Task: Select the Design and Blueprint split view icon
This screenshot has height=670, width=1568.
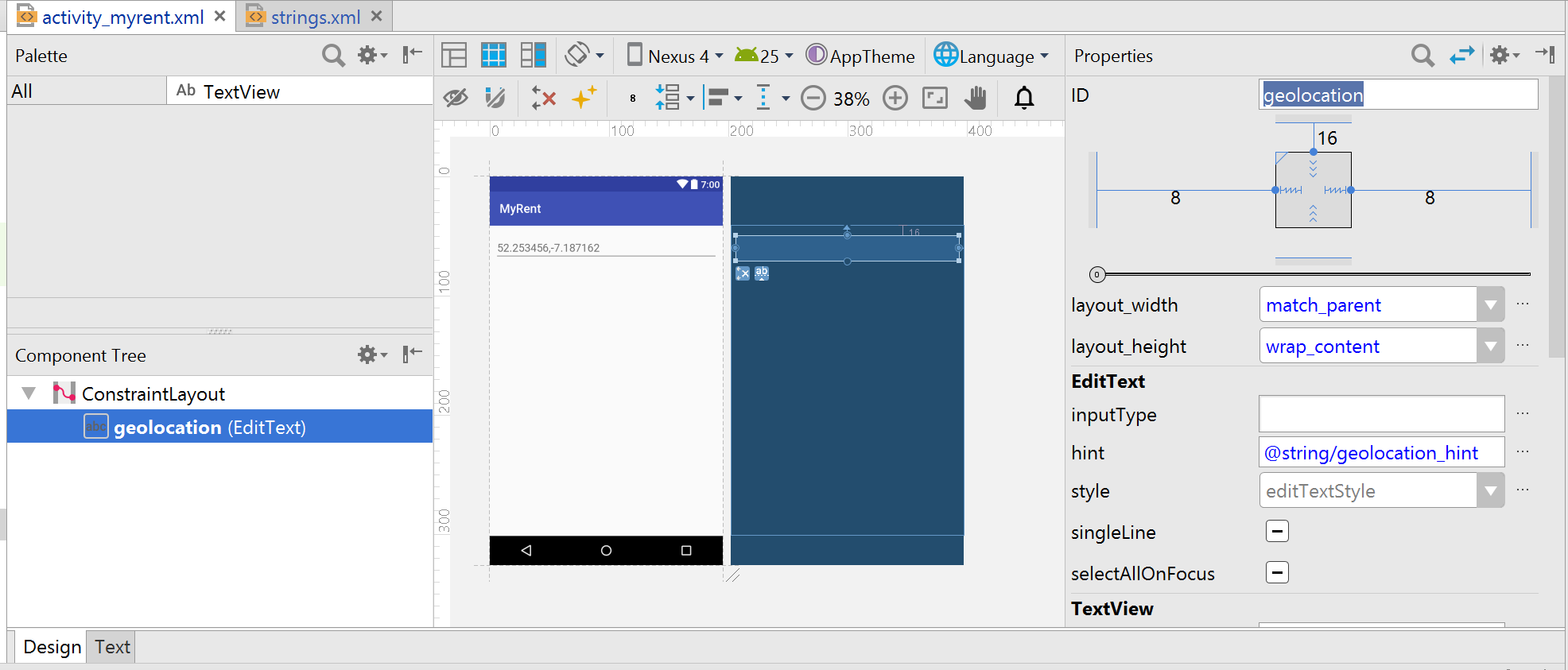Action: point(533,55)
